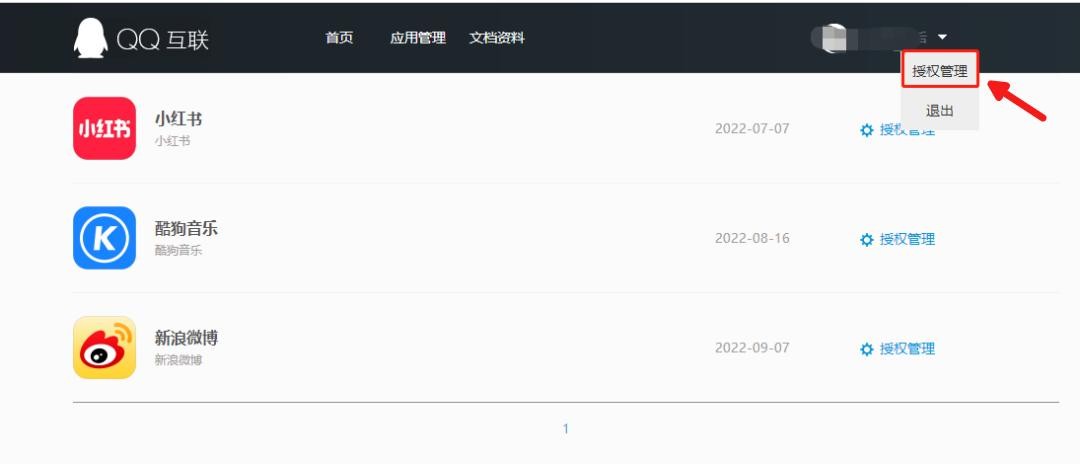Image resolution: width=1080 pixels, height=464 pixels.
Task: Click the gear icon in 酷狗音乐 row
Action: tap(866, 240)
